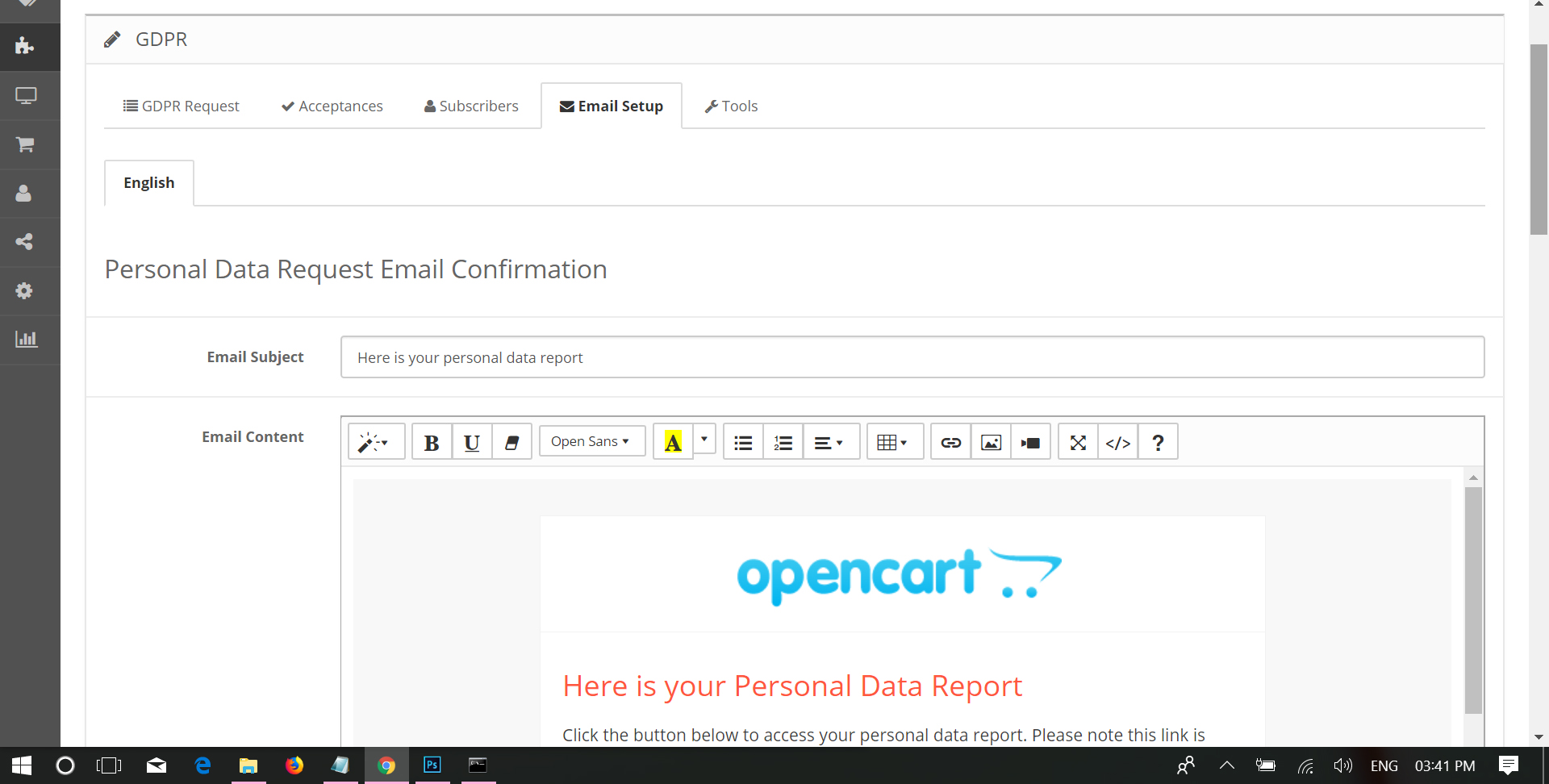This screenshot has height=784, width=1549.
Task: Click the eraser remove font style button
Action: click(512, 442)
